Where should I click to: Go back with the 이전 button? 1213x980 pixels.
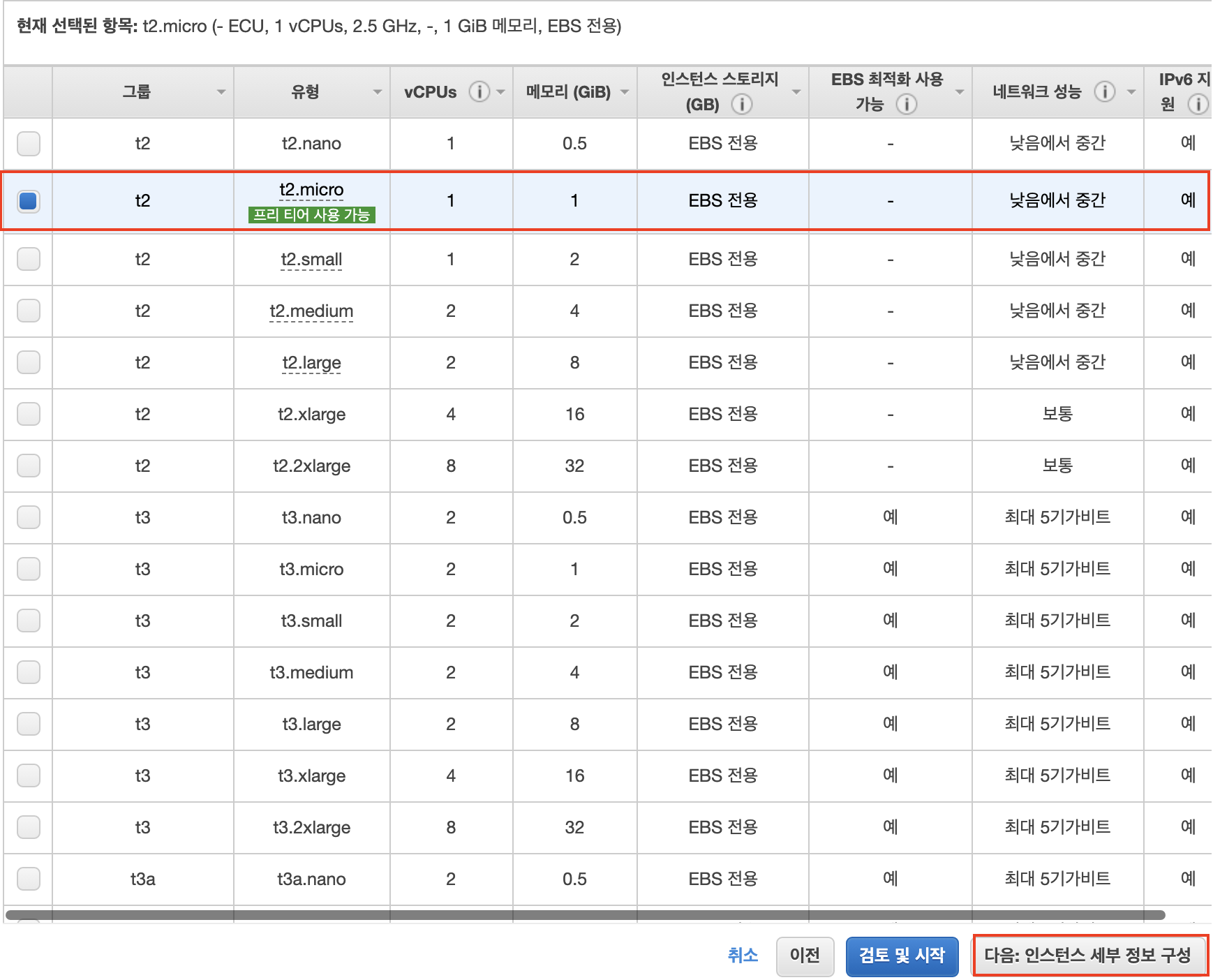click(805, 956)
